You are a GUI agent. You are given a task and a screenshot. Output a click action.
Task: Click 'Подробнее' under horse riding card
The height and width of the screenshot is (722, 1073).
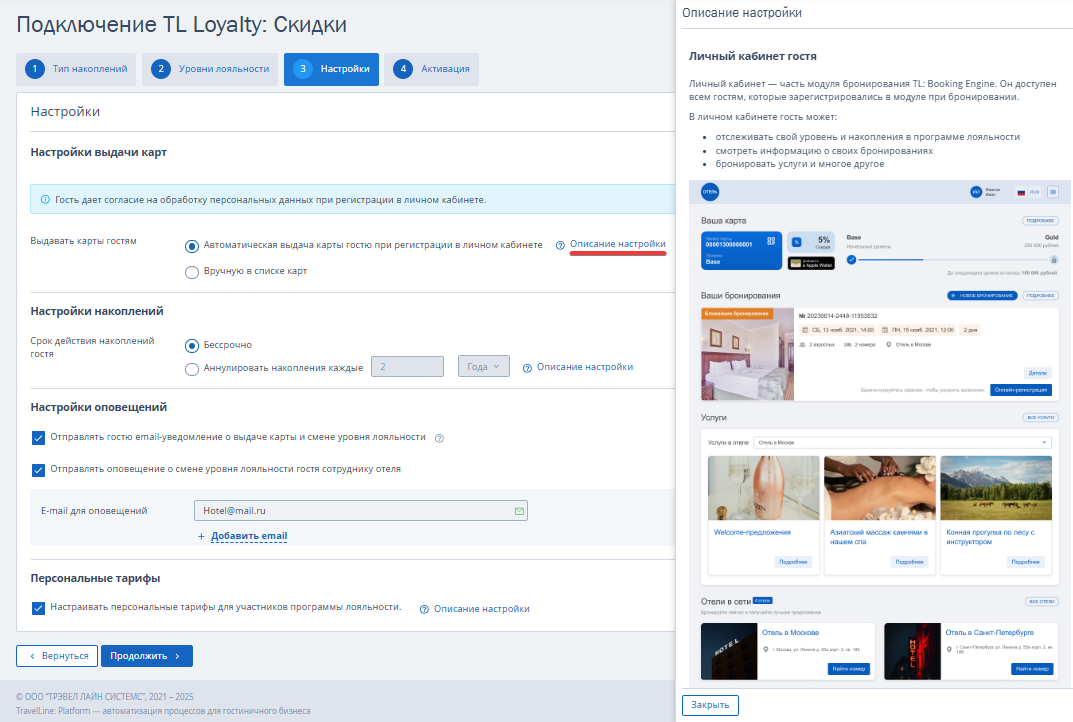pyautogui.click(x=1026, y=562)
